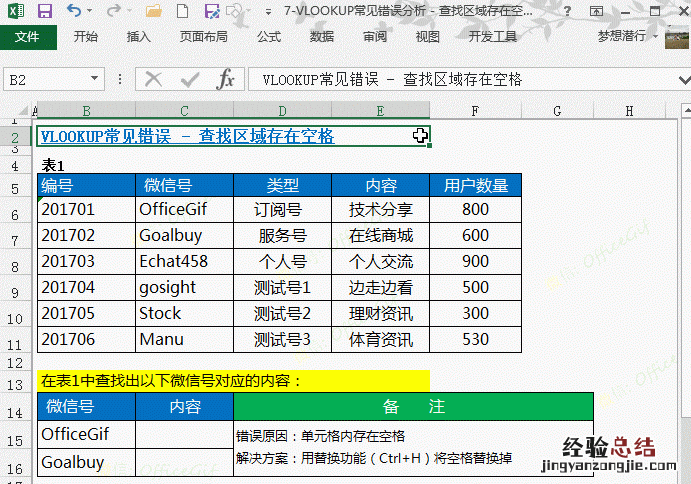Open the 文件 menu tab
This screenshot has height=484, width=691.
(x=27, y=37)
